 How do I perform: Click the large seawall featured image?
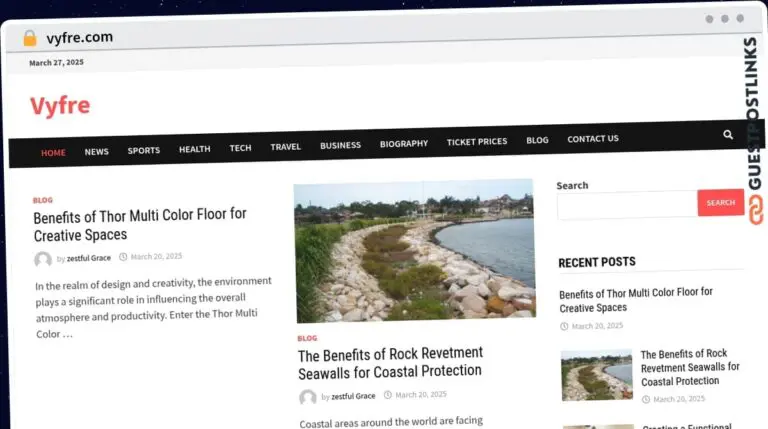[x=414, y=250]
